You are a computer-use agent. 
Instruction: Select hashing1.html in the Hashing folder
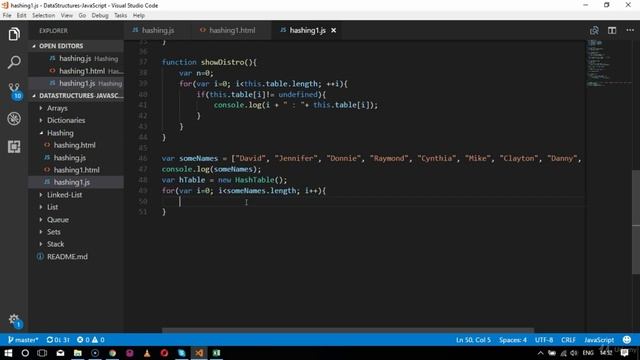coord(76,170)
